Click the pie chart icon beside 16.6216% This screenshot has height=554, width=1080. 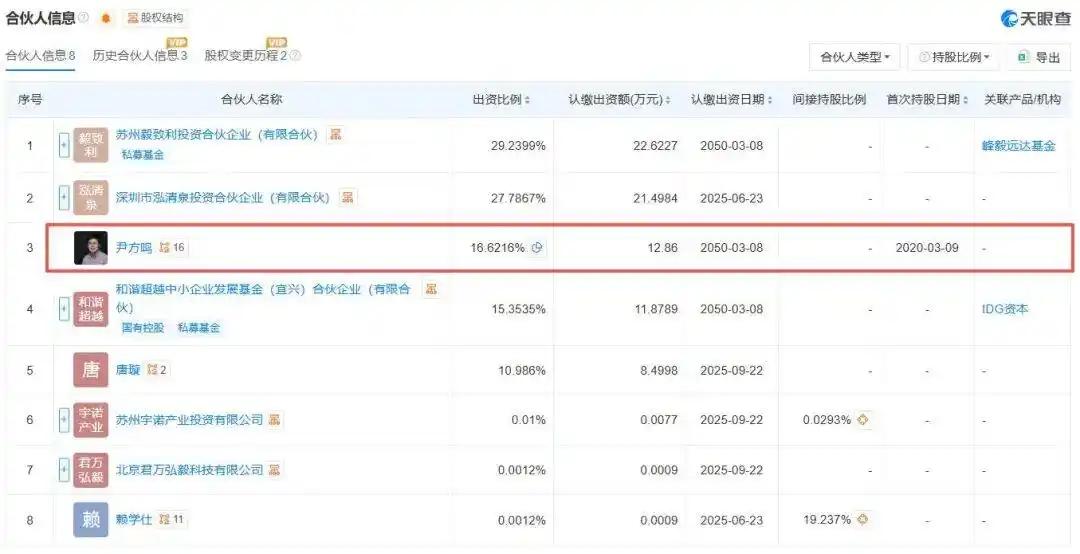point(538,248)
